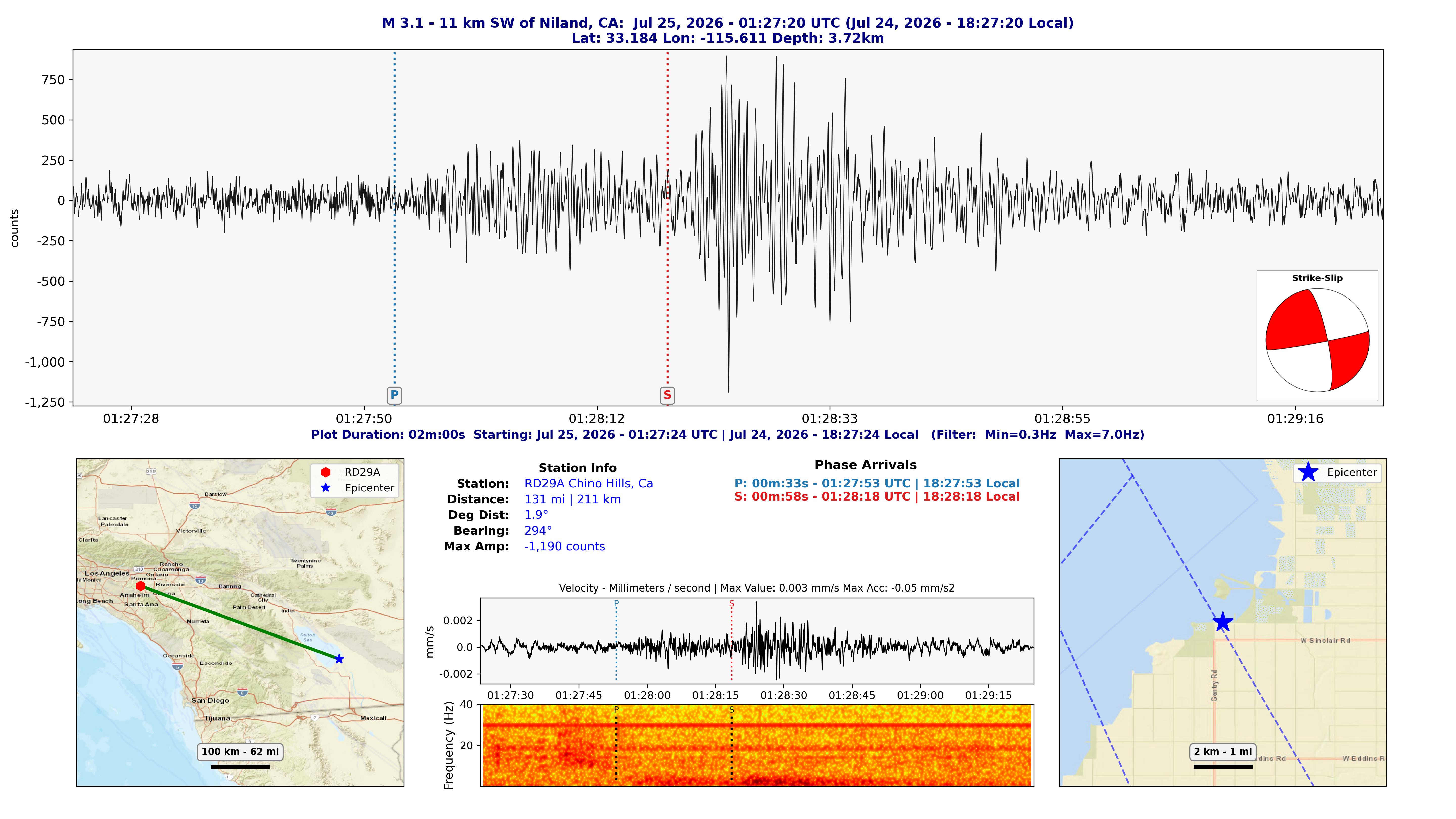Click the Interstate 10 shield near Riverside

tap(200, 580)
